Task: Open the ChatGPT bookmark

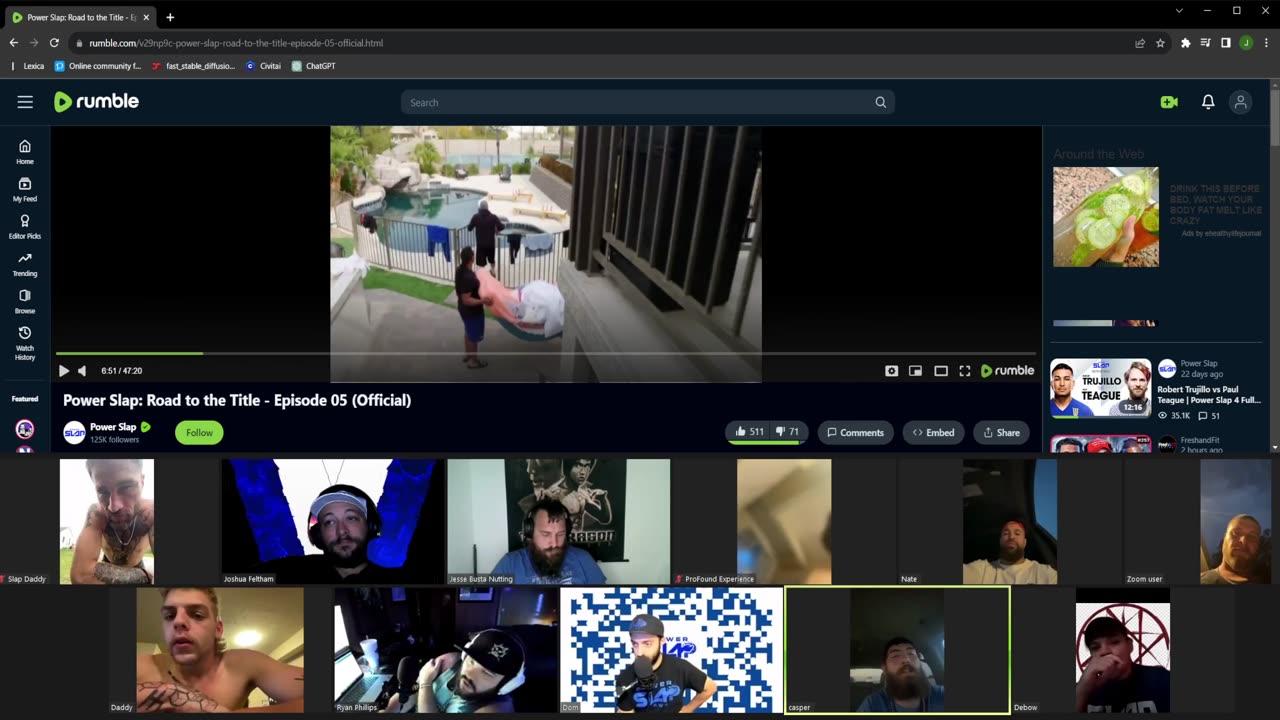Action: click(x=314, y=66)
